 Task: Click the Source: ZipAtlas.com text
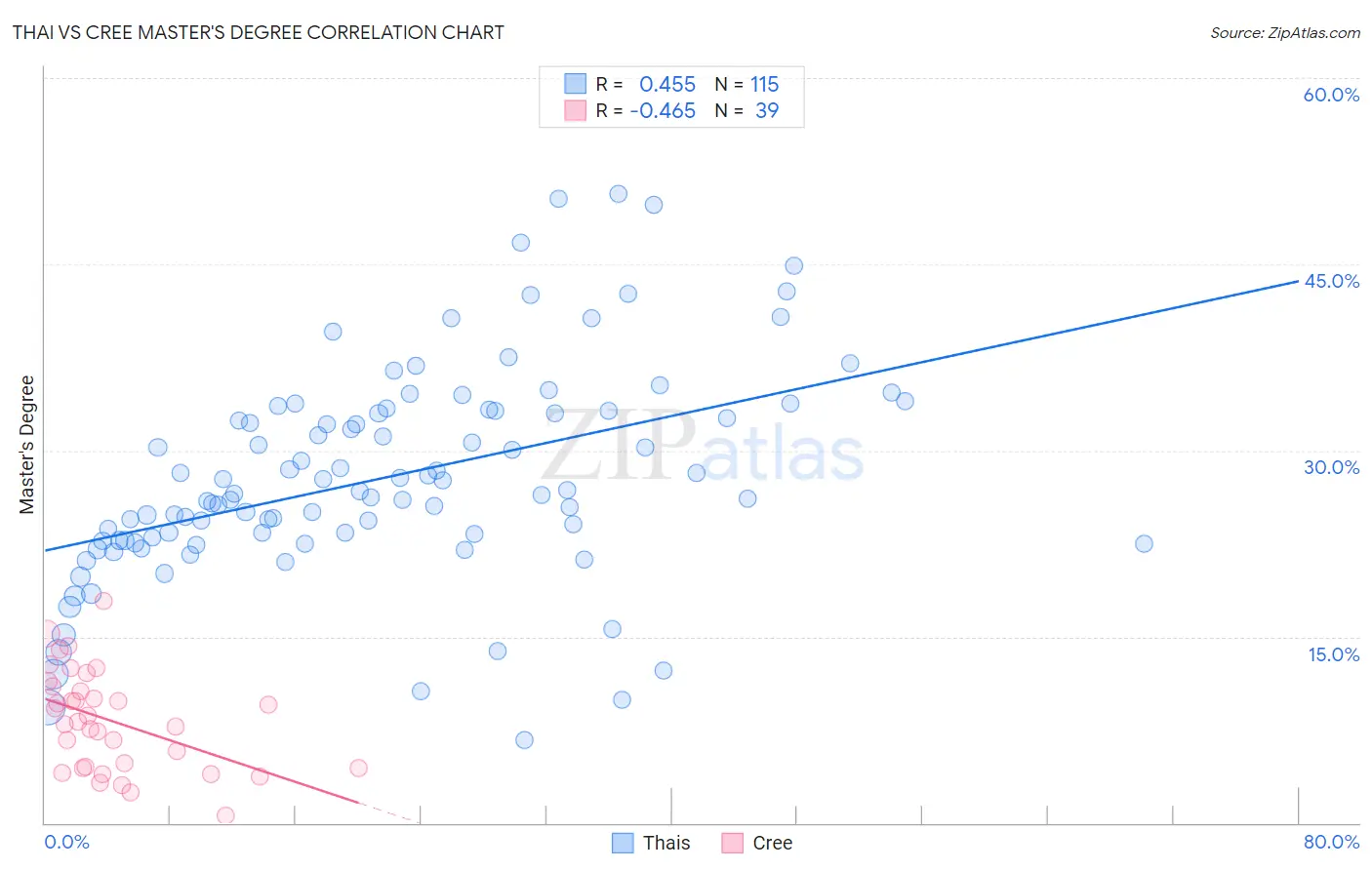(x=1285, y=32)
